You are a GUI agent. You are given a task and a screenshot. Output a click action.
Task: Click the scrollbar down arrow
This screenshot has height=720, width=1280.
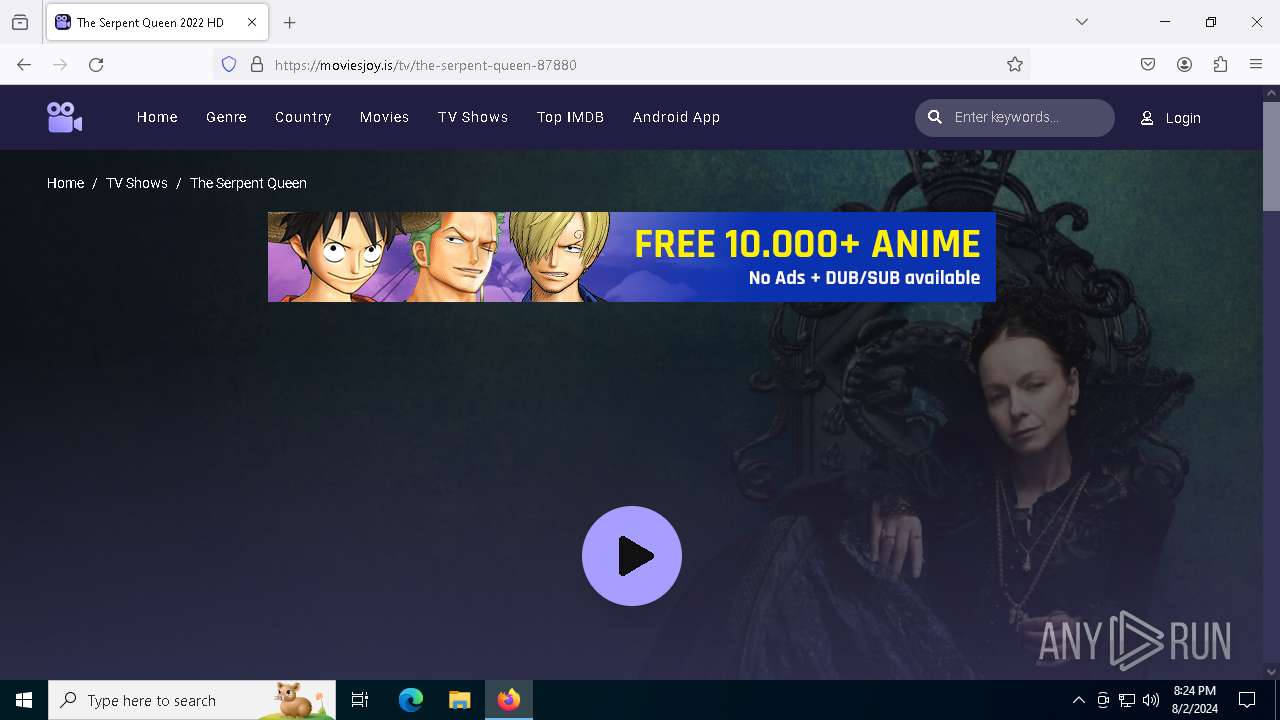1271,672
